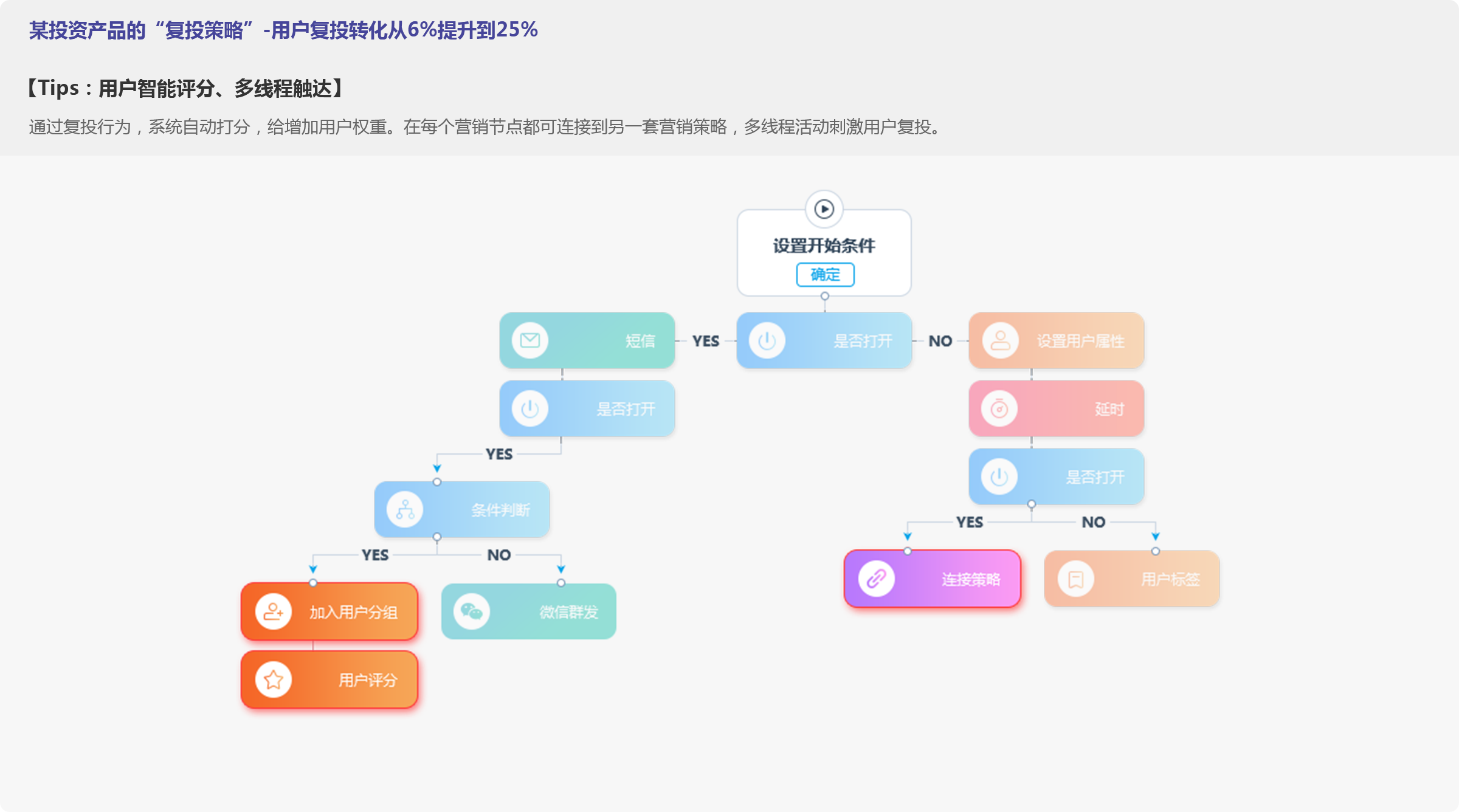
Task: Click power icon in 是否打开 node below 延时
Action: (x=999, y=477)
